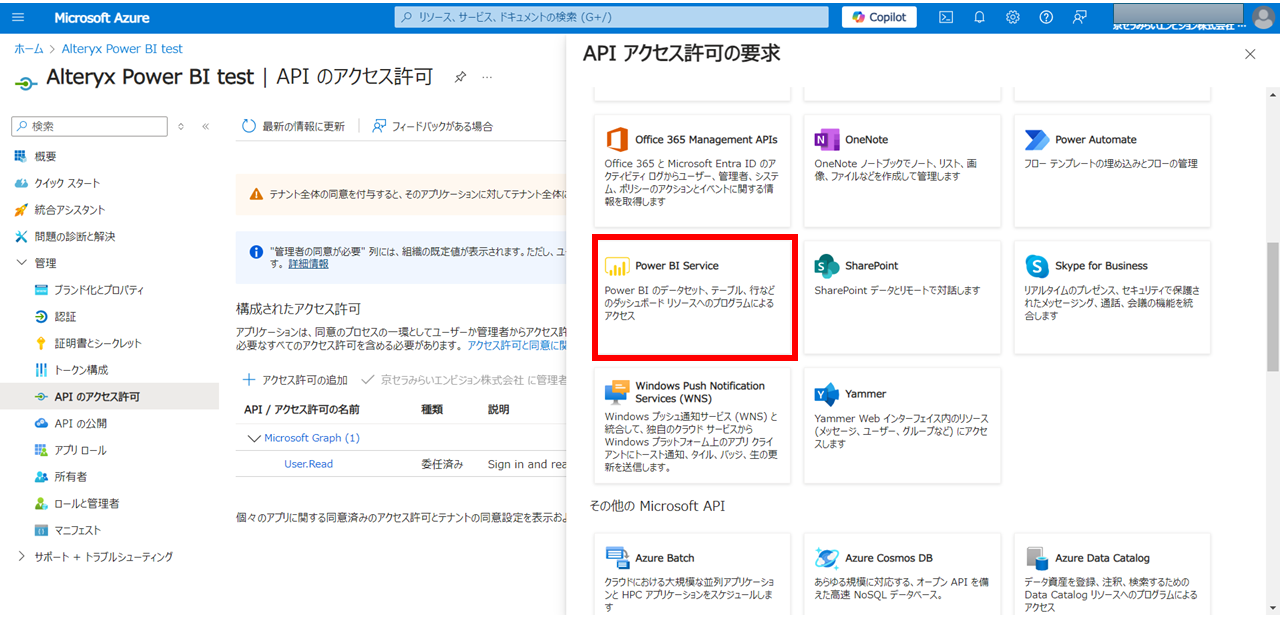Viewport: 1280px width, 620px height.
Task: Open the notifications bell
Action: pos(979,17)
